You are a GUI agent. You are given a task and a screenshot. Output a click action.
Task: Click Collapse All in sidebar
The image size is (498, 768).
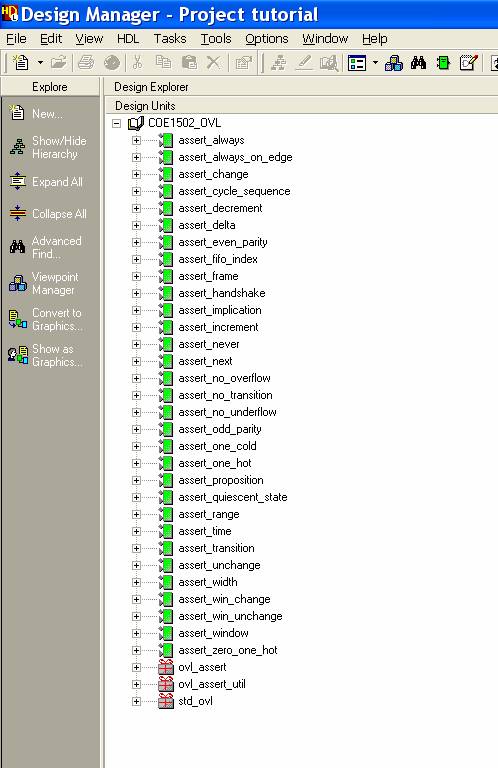coord(48,214)
